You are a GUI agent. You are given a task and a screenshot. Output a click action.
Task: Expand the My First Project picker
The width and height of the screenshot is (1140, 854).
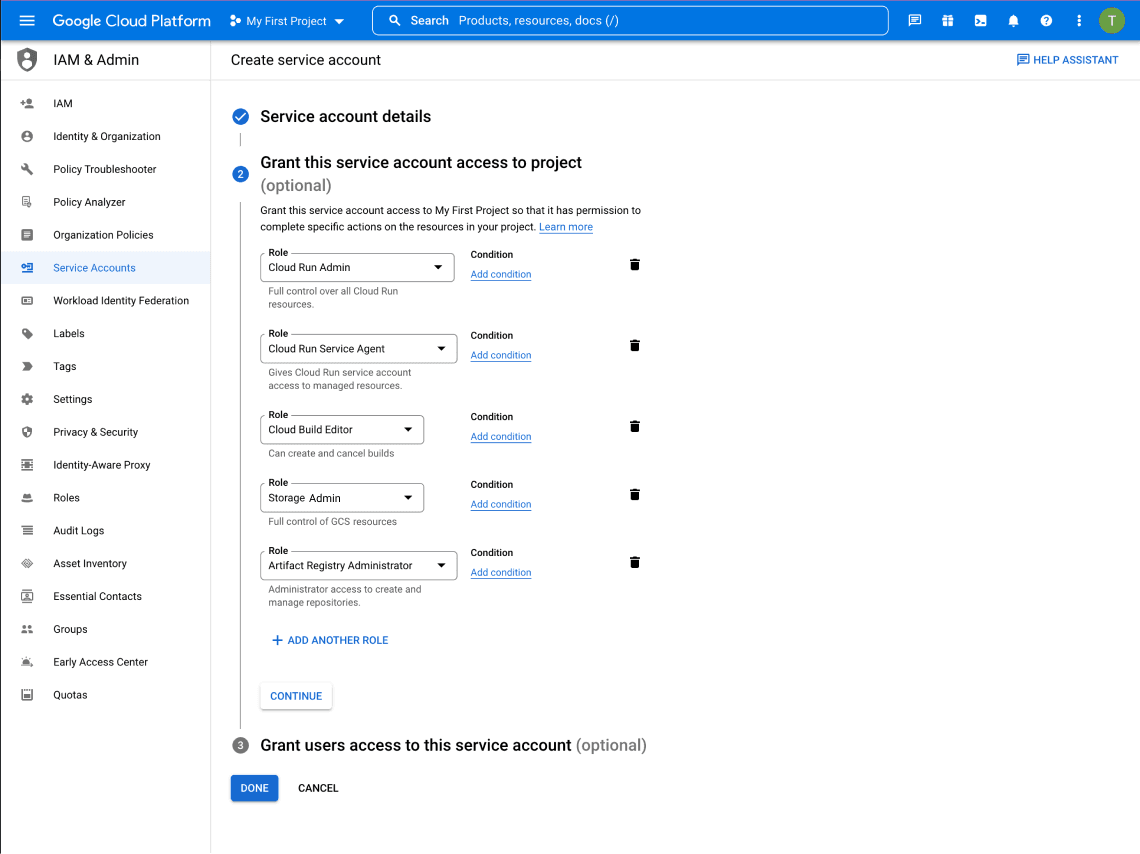pos(287,20)
